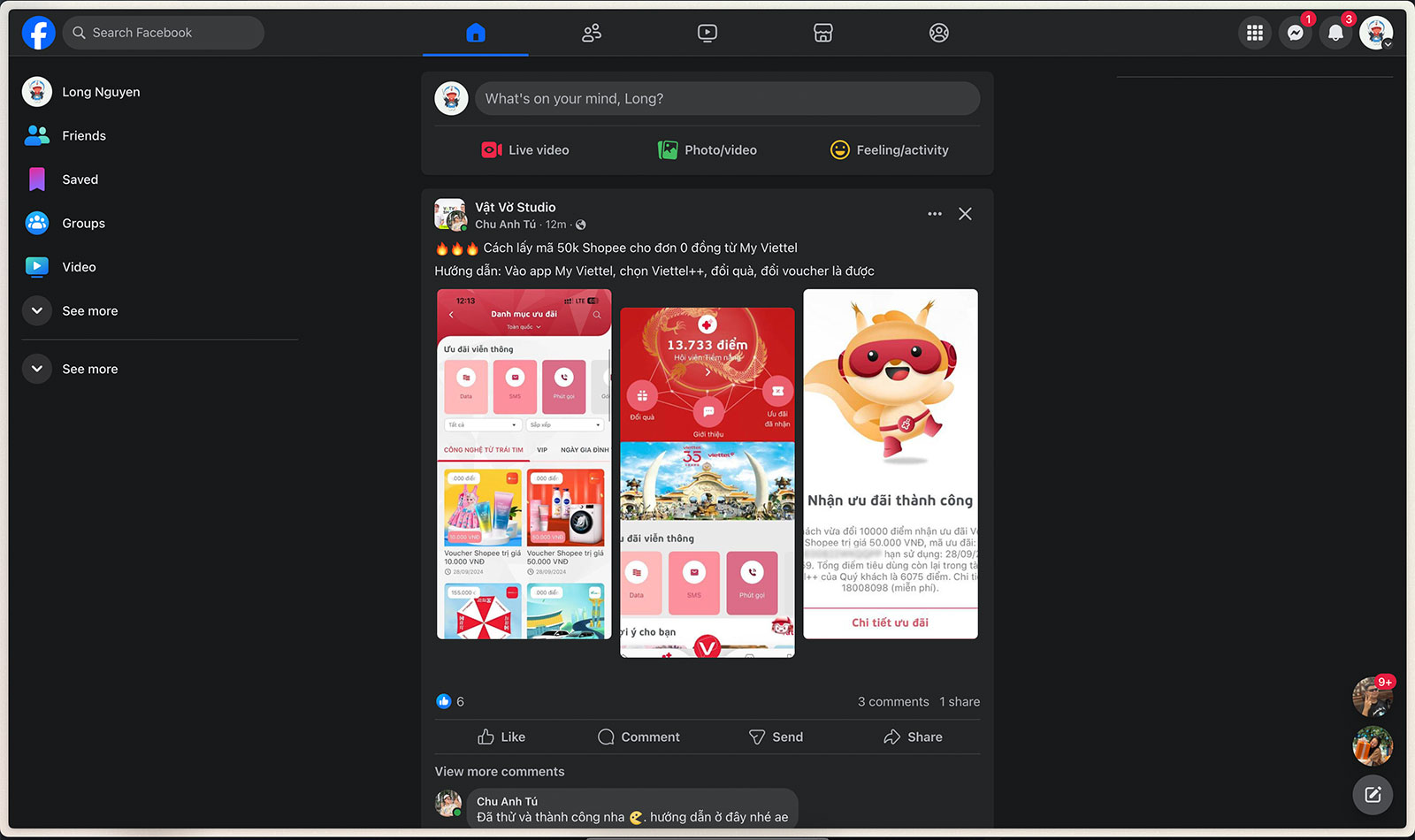Open the account profile menu
The image size is (1415, 840).
pos(1376,33)
